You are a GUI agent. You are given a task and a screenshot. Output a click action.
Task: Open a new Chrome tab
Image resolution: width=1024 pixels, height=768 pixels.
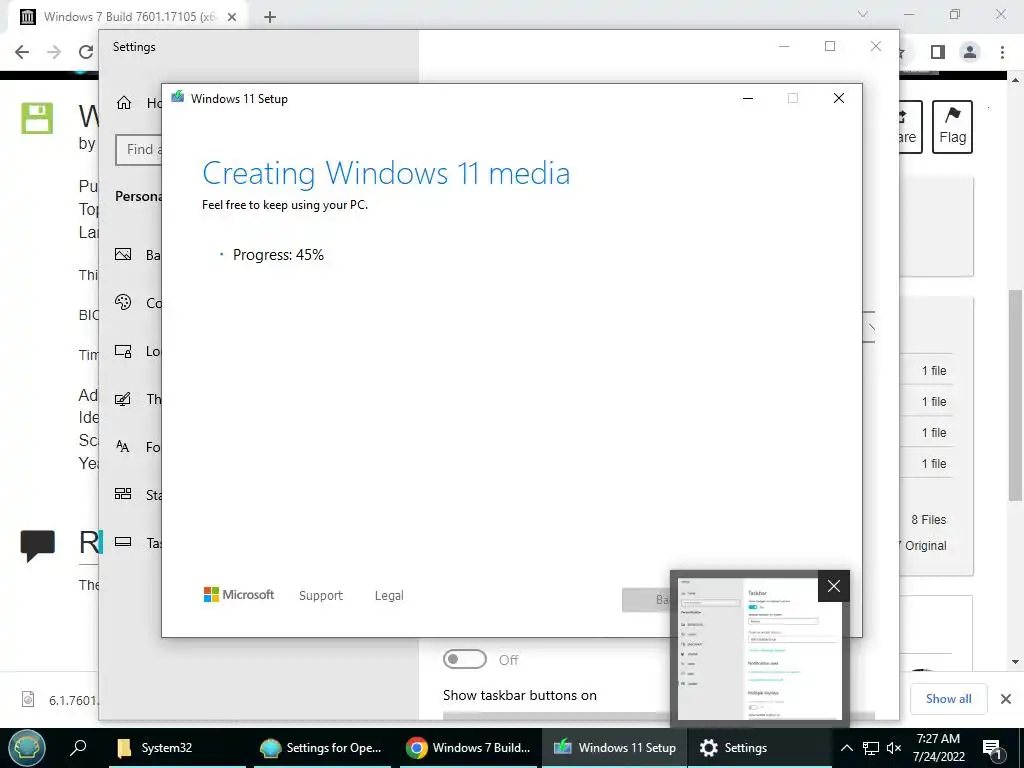click(x=270, y=17)
